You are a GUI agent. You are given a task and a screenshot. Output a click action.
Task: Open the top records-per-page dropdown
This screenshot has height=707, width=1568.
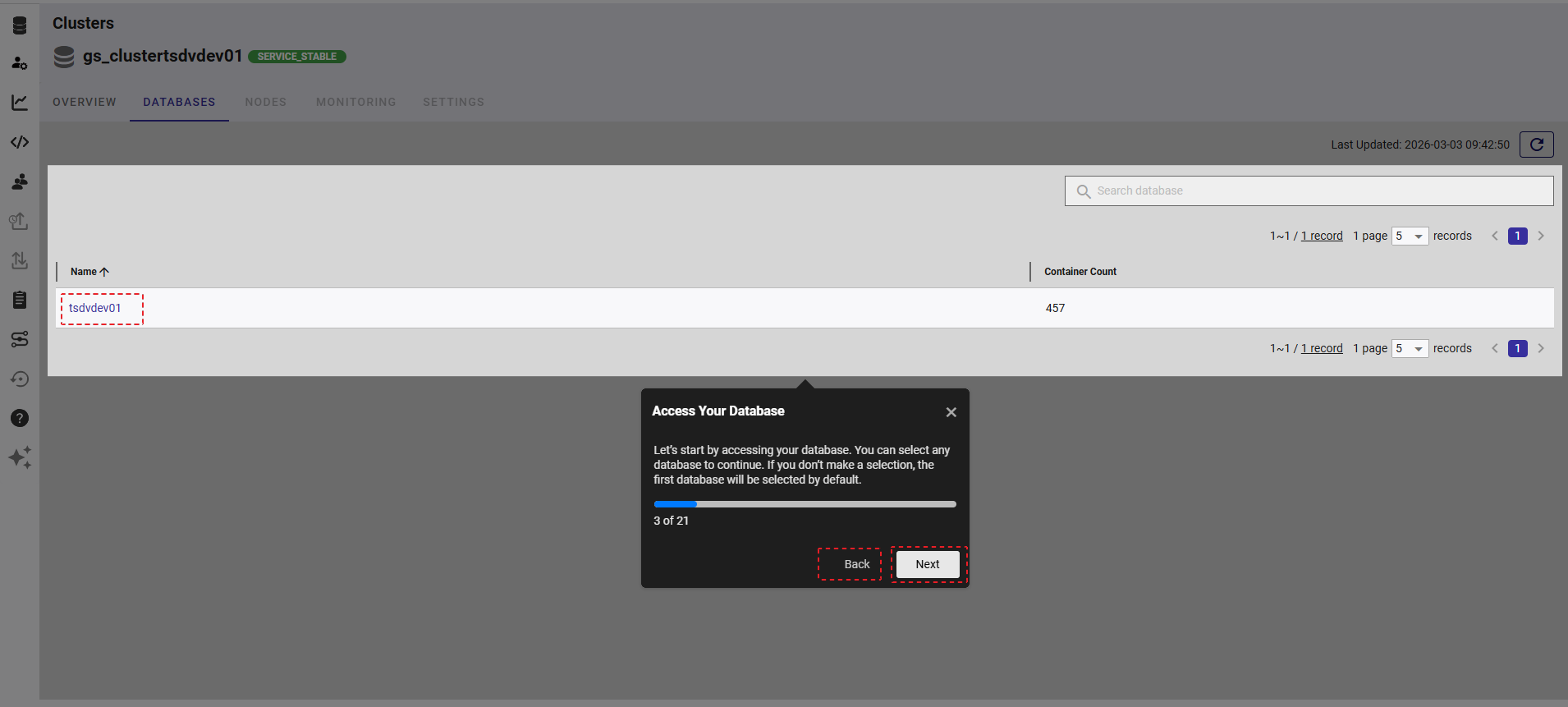[1410, 236]
